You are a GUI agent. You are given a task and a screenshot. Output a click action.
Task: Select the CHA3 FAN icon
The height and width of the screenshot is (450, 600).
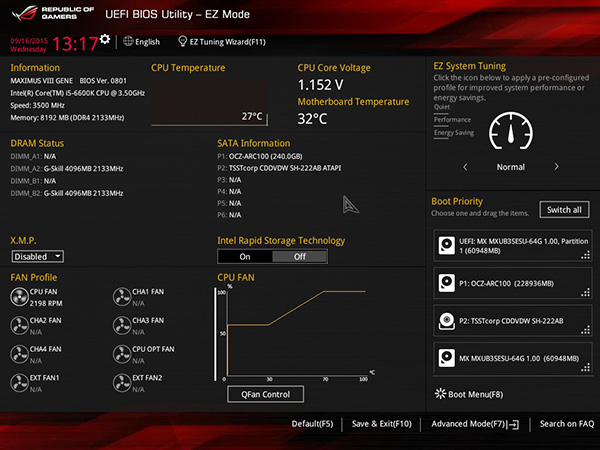pos(122,326)
